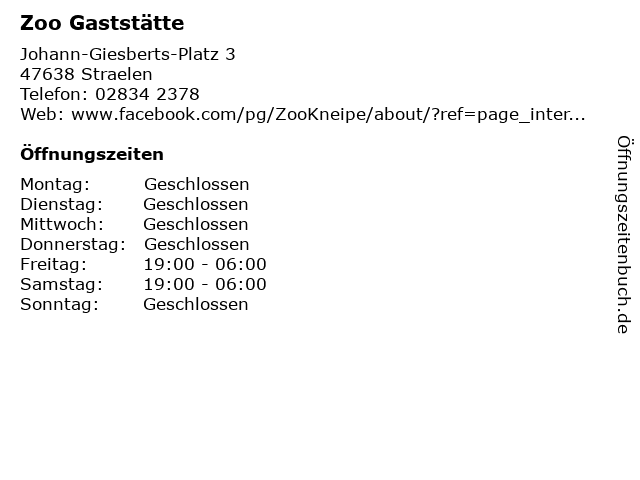Click the vertical Öffnungszeitenbuch.de watermark
640x480 pixels.
(x=624, y=235)
